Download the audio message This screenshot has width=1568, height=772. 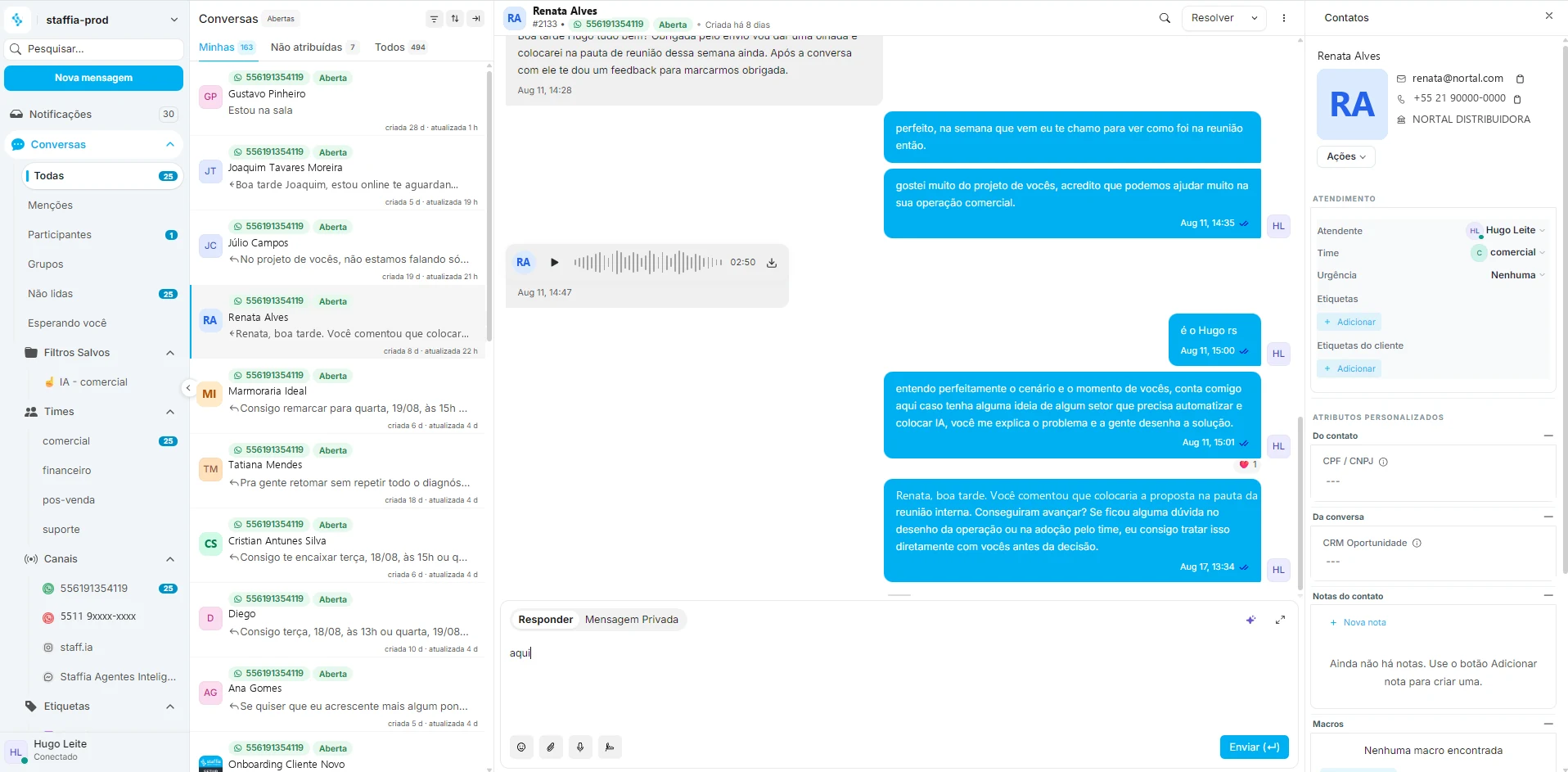pyautogui.click(x=771, y=263)
